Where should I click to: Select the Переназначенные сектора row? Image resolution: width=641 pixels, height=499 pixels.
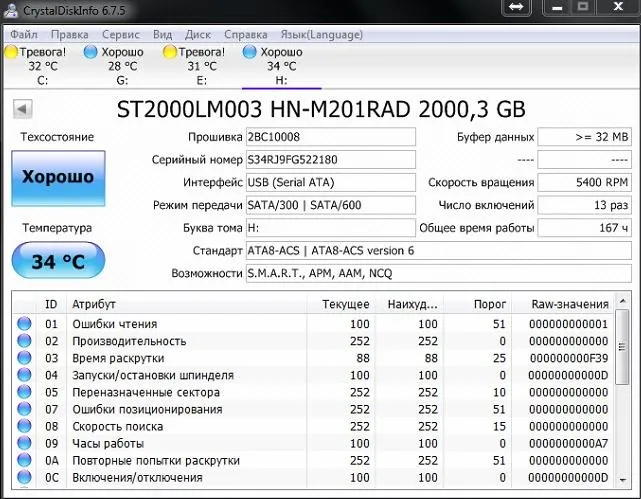(313, 392)
